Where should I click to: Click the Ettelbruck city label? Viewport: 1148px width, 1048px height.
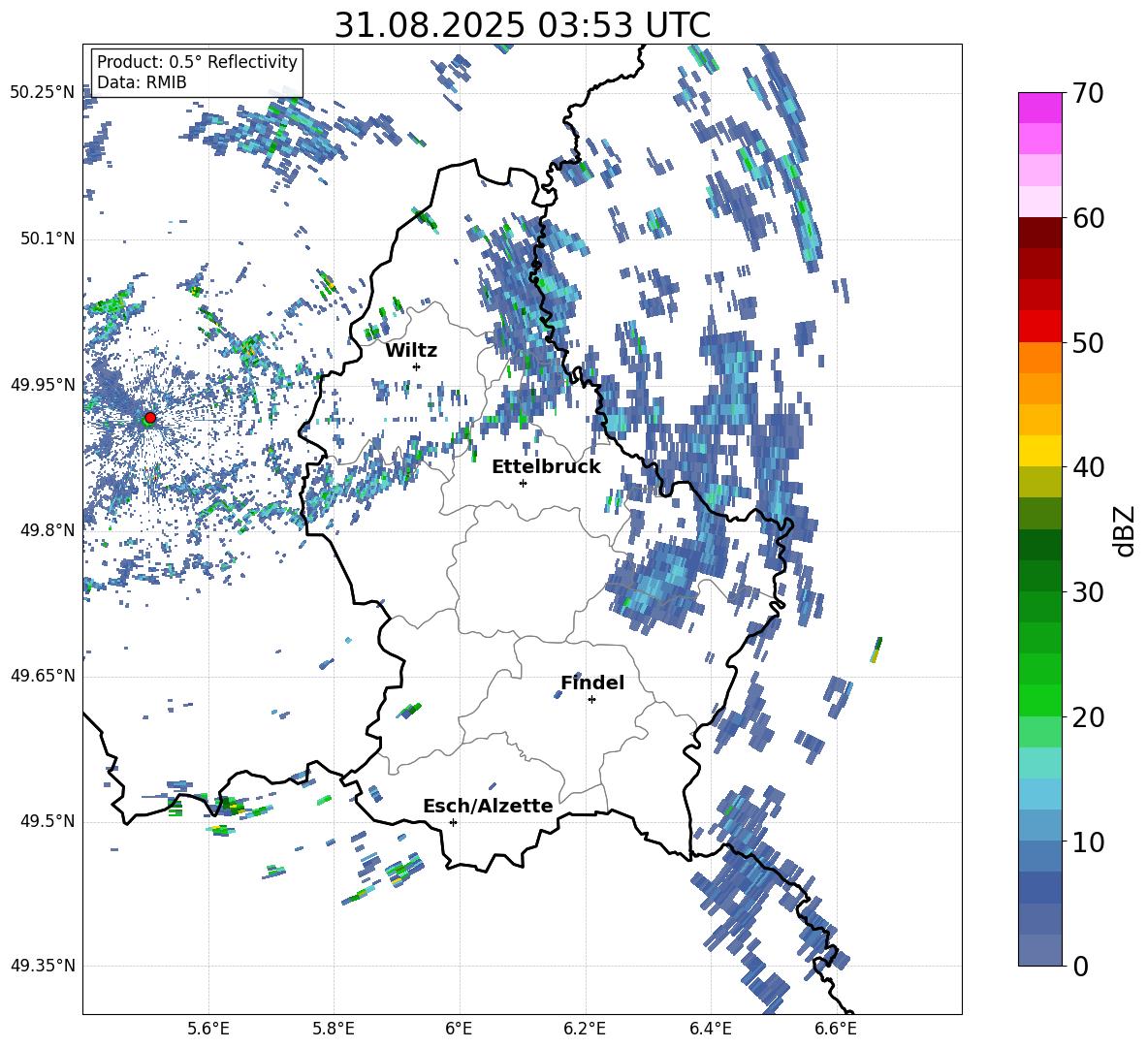pos(546,467)
